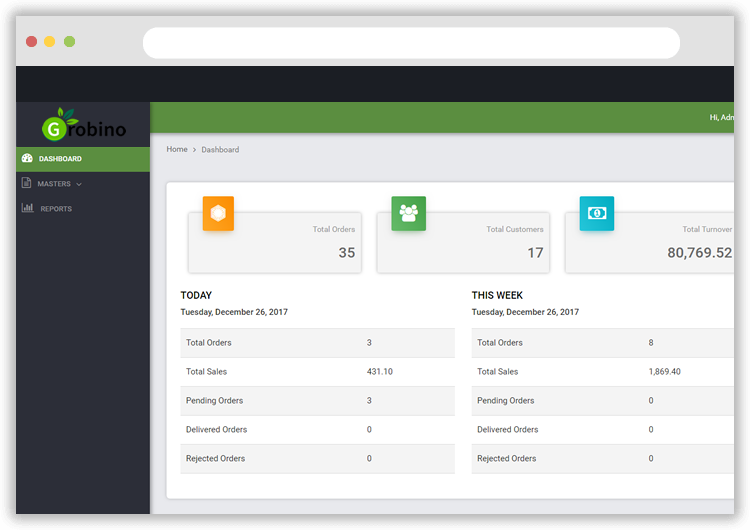The image size is (750, 530).
Task: Click the Dashboard breadcrumb
Action: click(x=220, y=150)
